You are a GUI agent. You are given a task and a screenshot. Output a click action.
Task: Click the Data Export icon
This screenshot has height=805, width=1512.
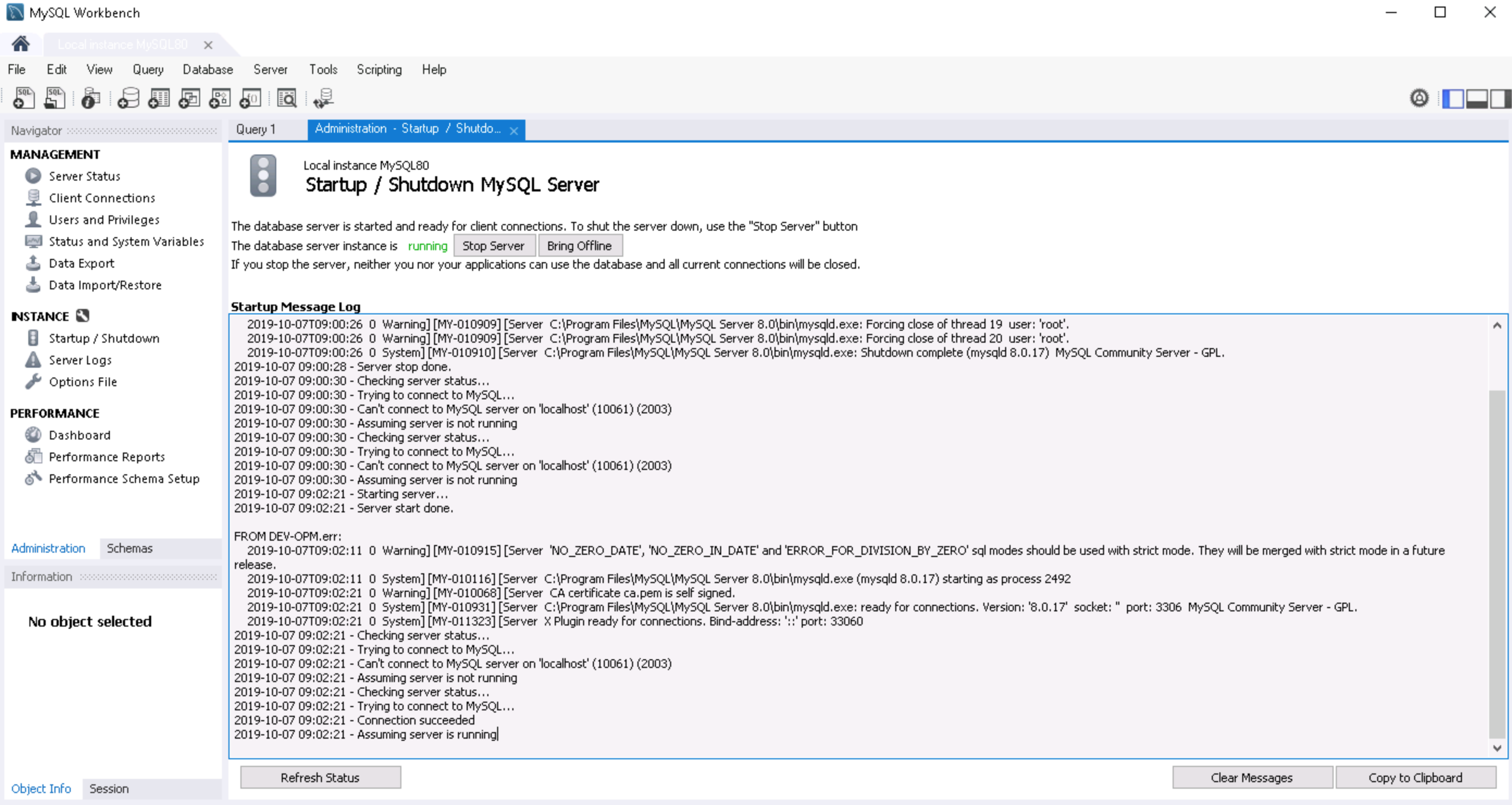[34, 263]
